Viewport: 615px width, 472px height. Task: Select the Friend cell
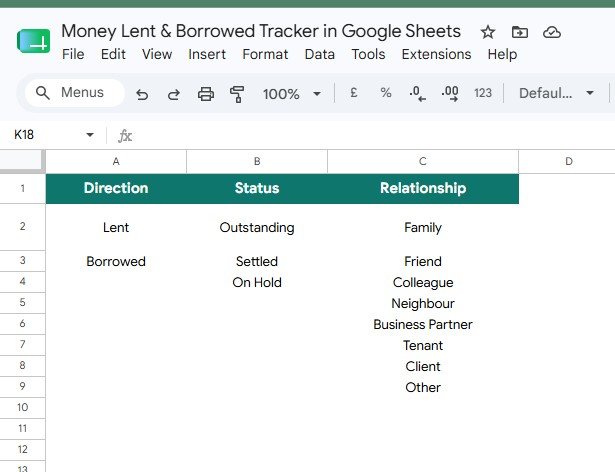pyautogui.click(x=423, y=261)
